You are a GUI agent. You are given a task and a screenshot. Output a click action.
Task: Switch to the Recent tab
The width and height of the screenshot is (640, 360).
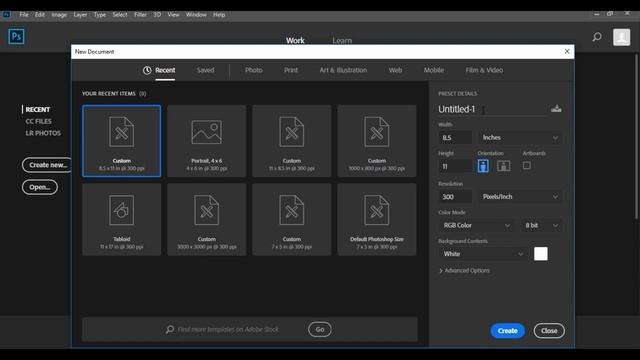pos(165,70)
